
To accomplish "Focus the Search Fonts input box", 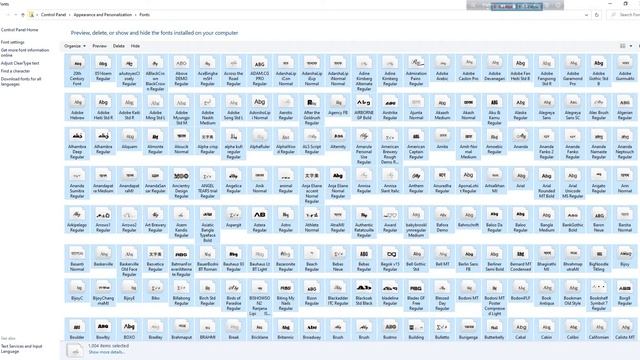I will click(625, 15).
